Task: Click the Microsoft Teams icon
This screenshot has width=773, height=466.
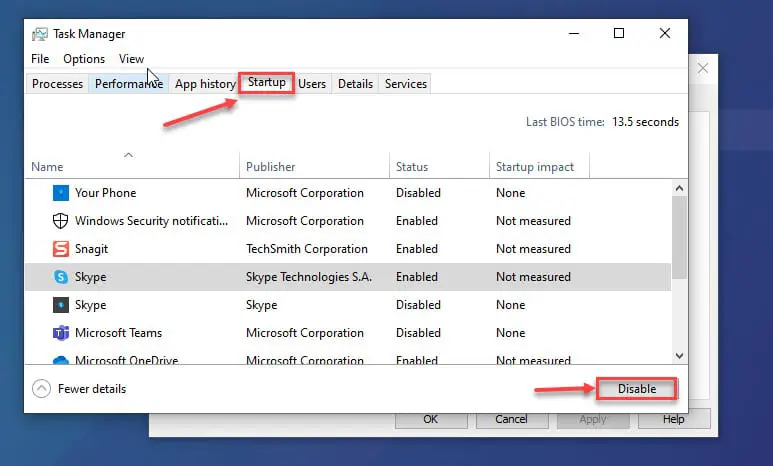Action: (61, 333)
